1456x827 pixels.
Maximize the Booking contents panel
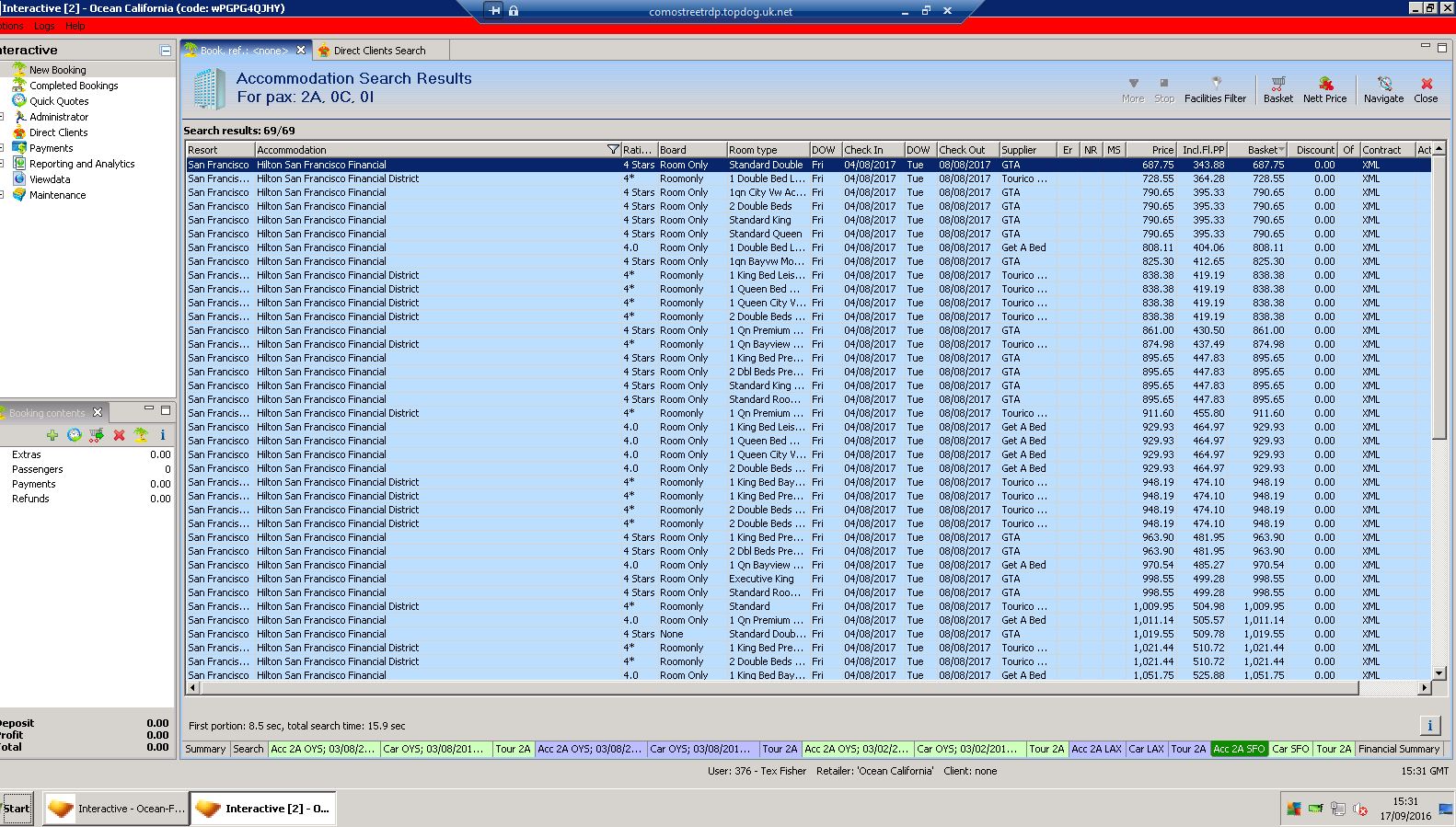point(166,409)
